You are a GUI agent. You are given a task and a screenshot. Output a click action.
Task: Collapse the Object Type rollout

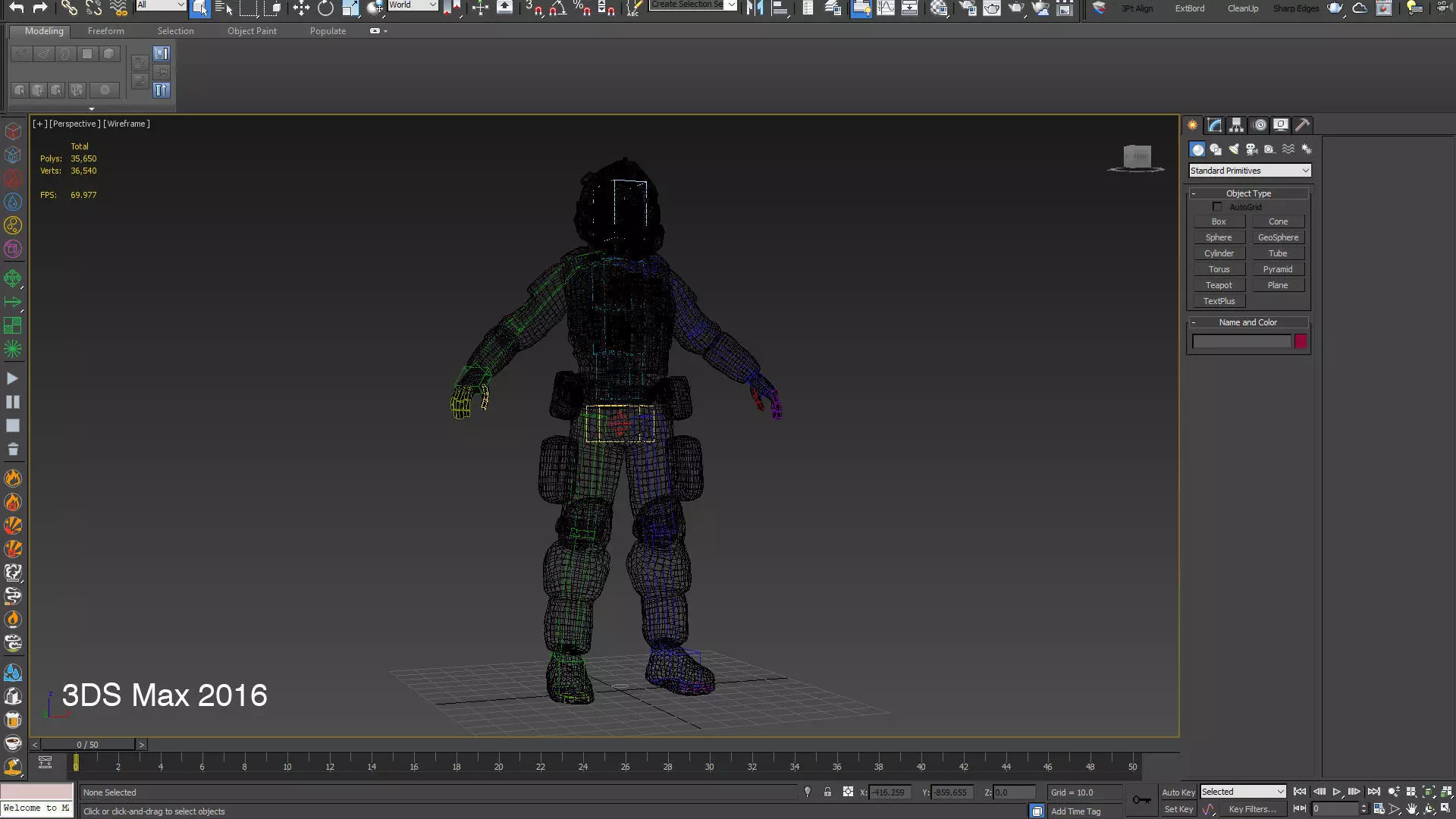point(1248,193)
